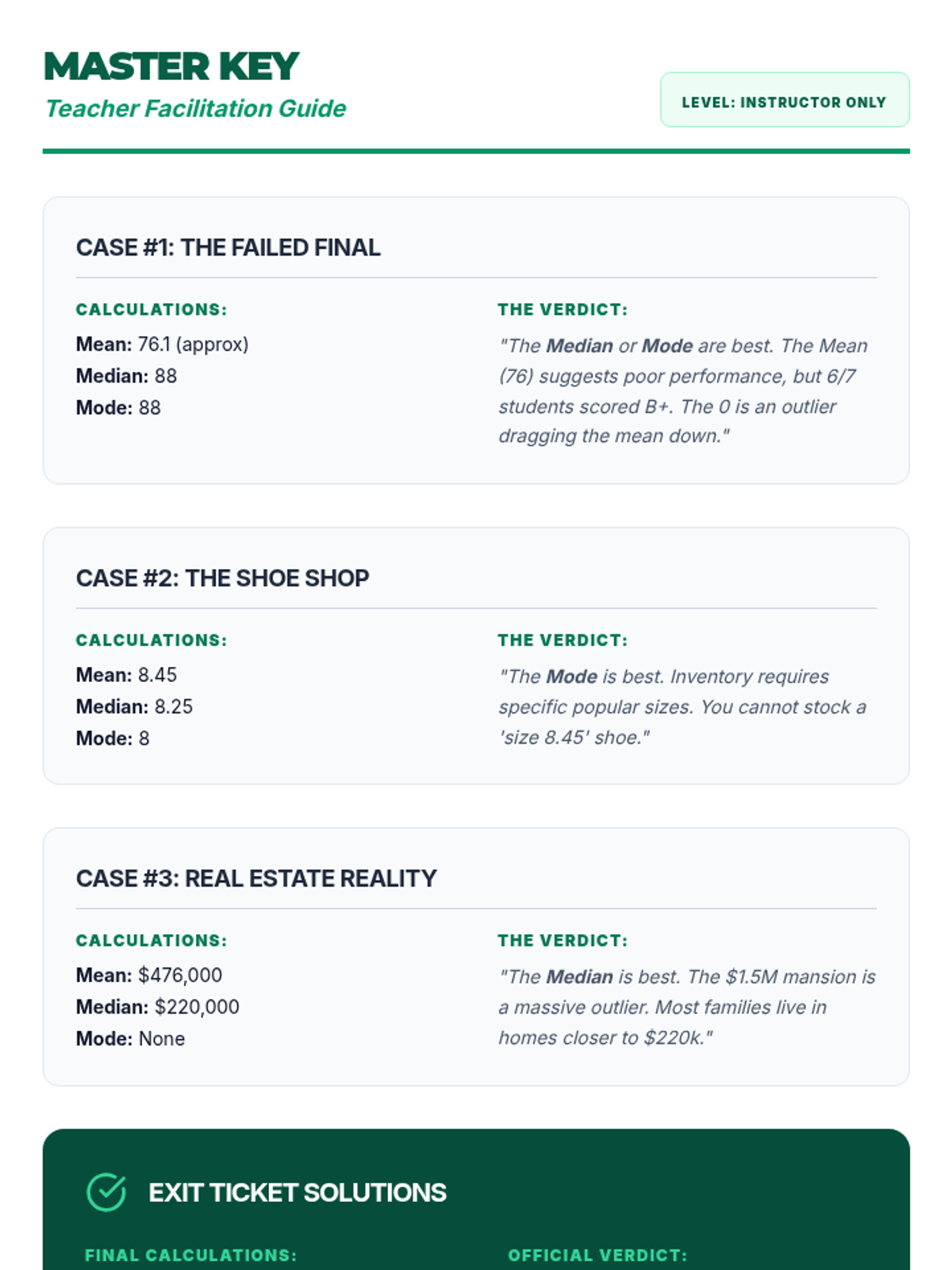Select the Teacher Facilitation Guide subtitle
The height and width of the screenshot is (1270, 952).
pos(195,109)
